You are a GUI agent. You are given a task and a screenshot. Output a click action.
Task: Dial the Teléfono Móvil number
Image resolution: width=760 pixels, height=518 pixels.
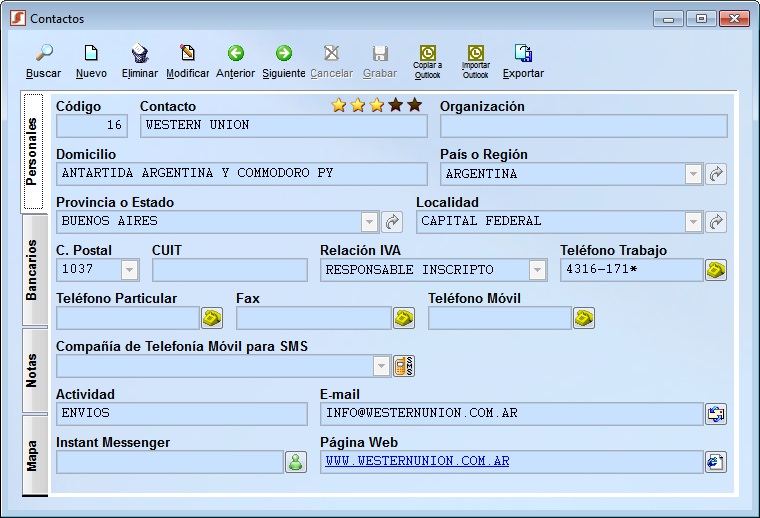pos(584,318)
